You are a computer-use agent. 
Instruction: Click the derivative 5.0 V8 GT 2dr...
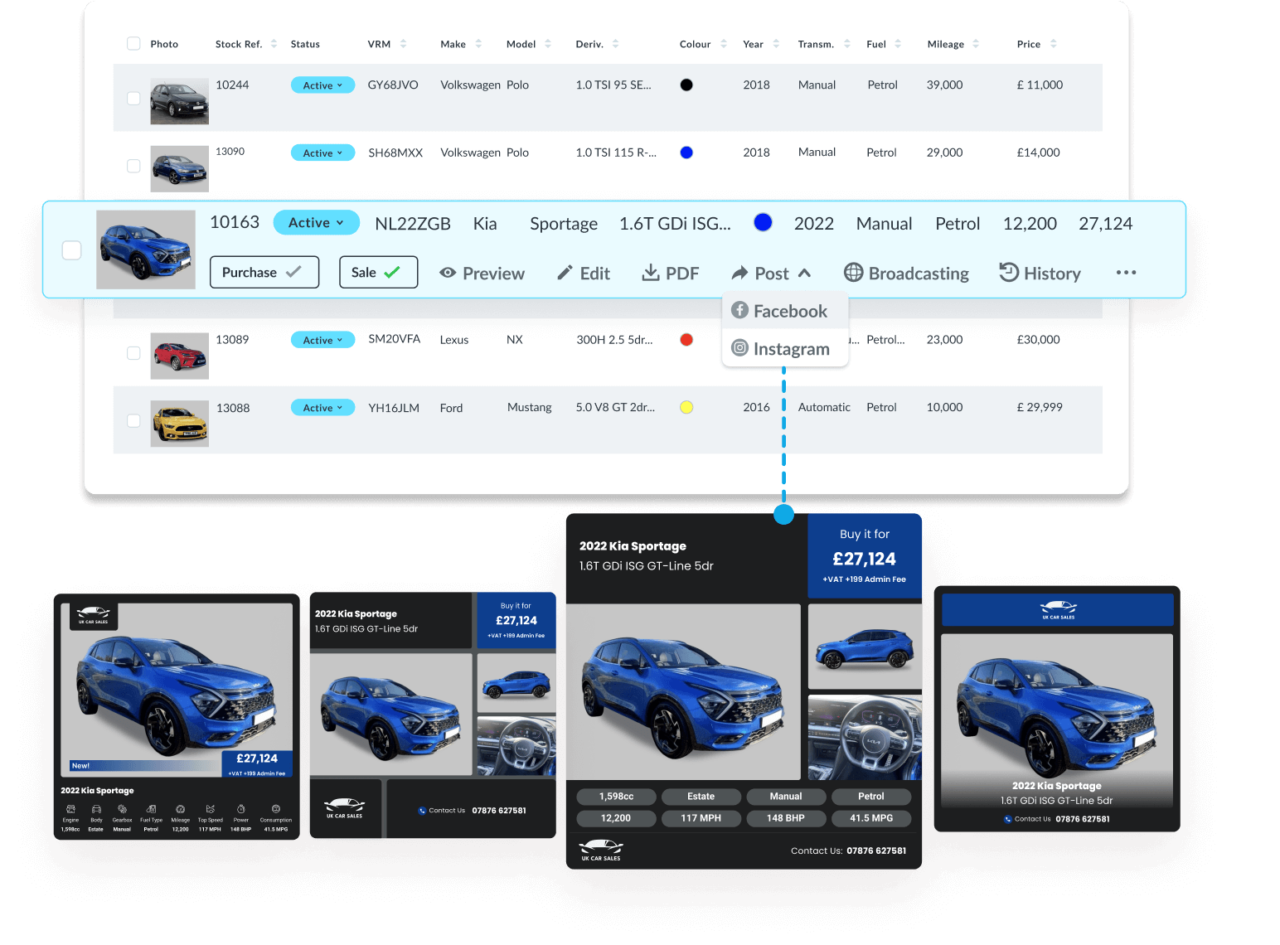(x=616, y=407)
